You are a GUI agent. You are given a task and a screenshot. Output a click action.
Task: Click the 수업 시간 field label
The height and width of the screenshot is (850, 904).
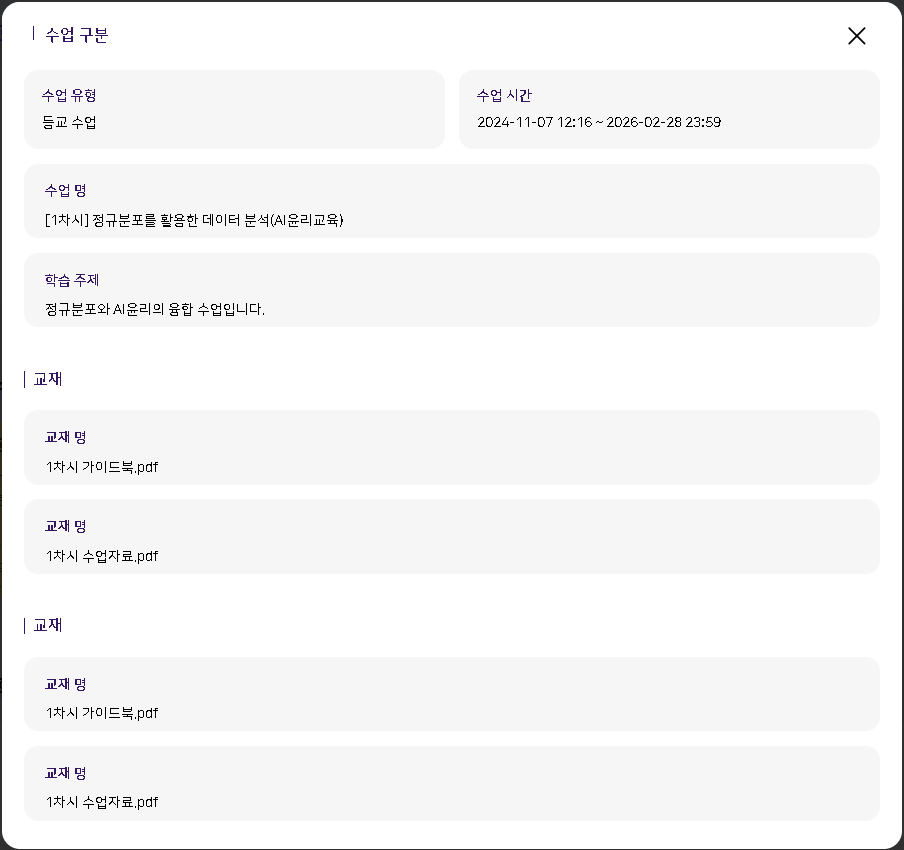504,96
